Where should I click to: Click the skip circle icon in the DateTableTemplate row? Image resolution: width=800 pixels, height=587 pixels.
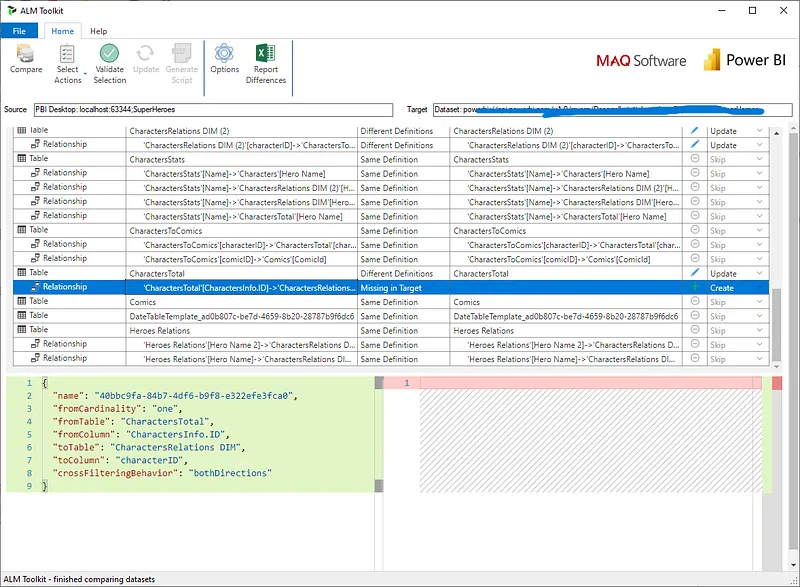click(x=694, y=316)
